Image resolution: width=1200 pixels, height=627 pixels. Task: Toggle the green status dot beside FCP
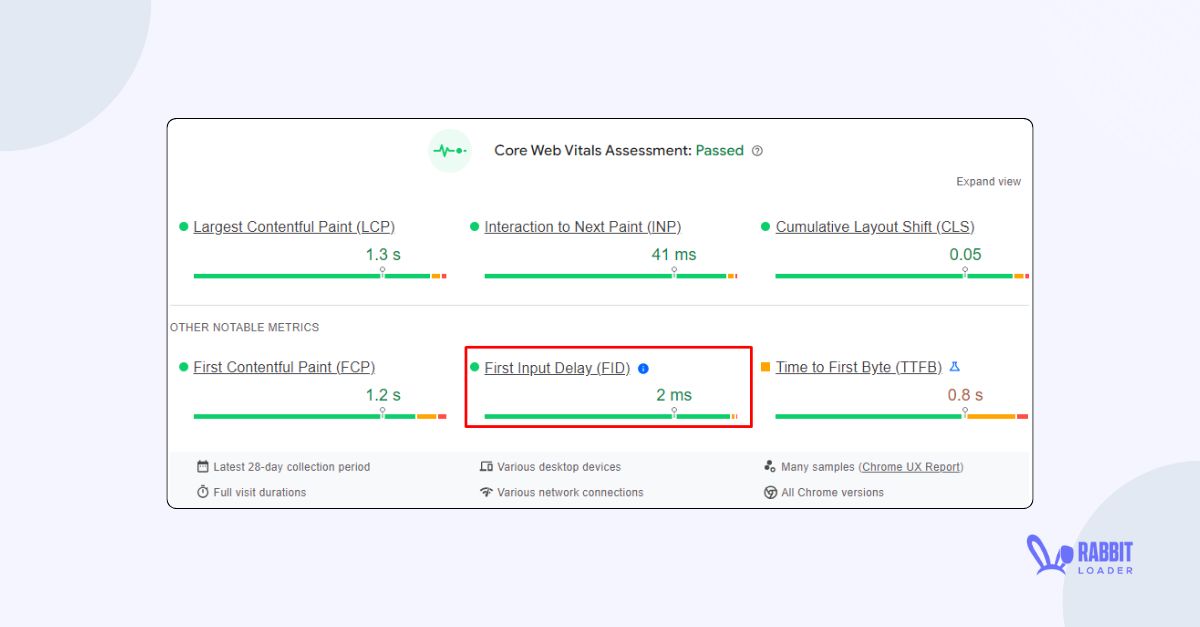[184, 367]
